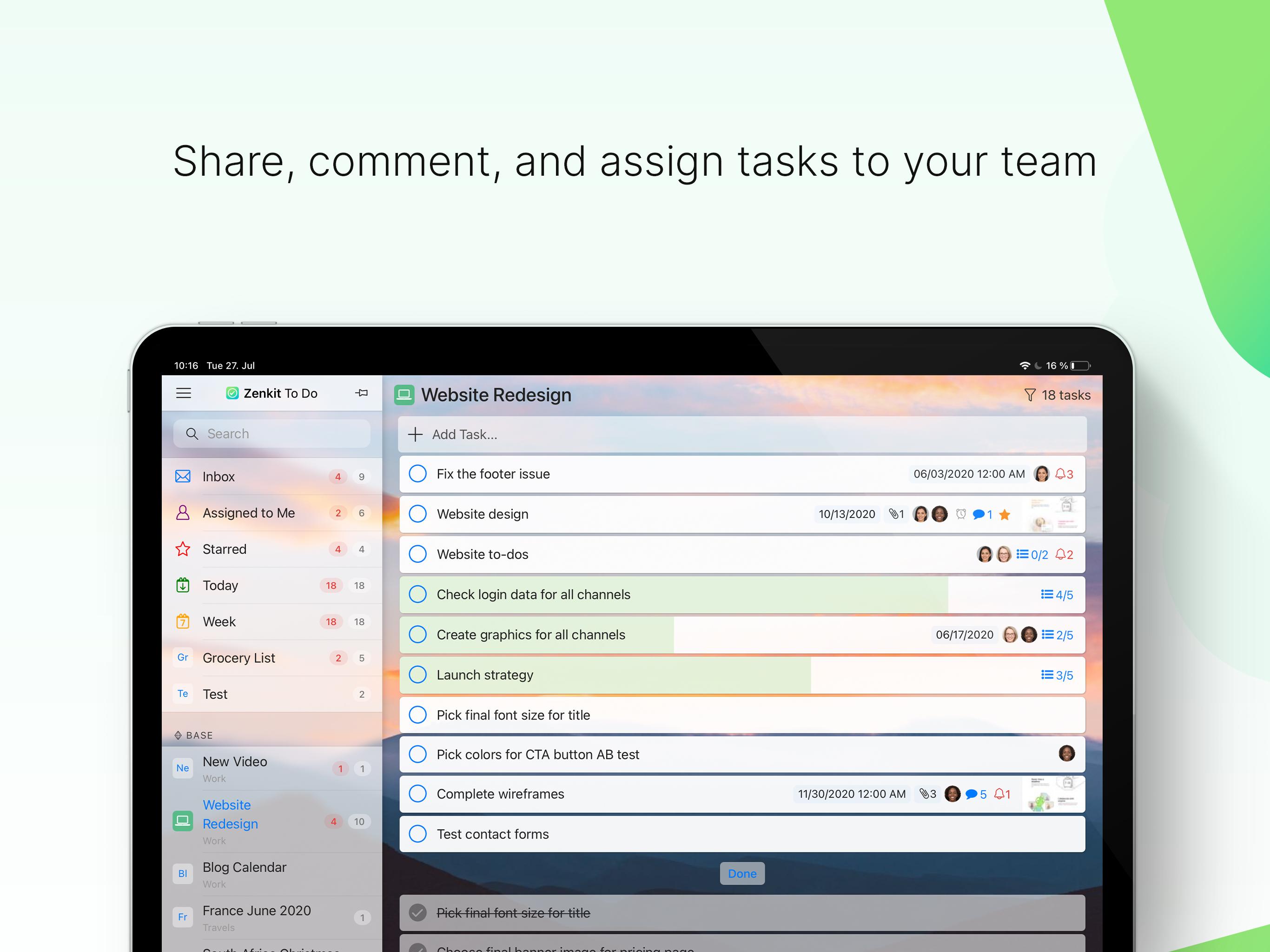
Task: Select the Blog Calendar project entry
Action: (x=245, y=872)
